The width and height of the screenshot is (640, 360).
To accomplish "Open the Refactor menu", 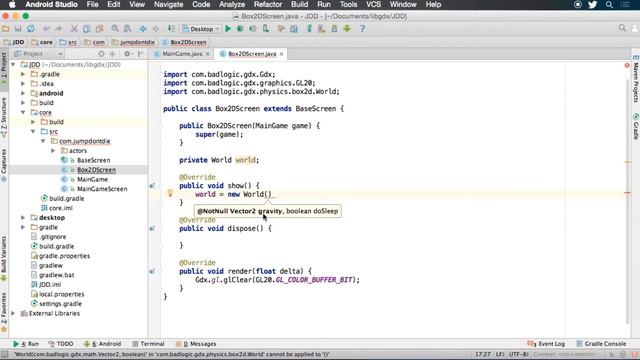I will pyautogui.click(x=268, y=4).
